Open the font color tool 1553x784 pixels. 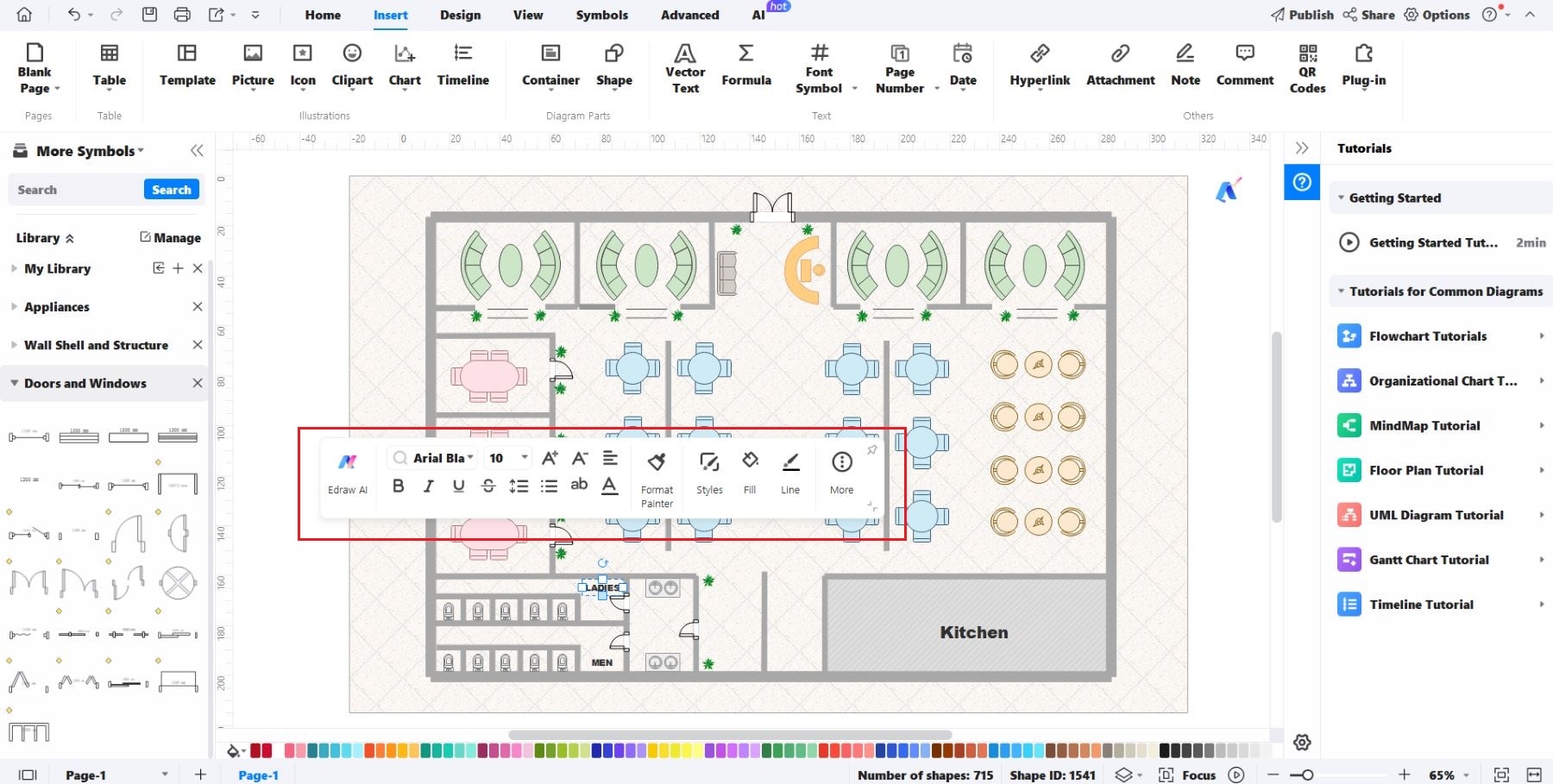click(609, 486)
